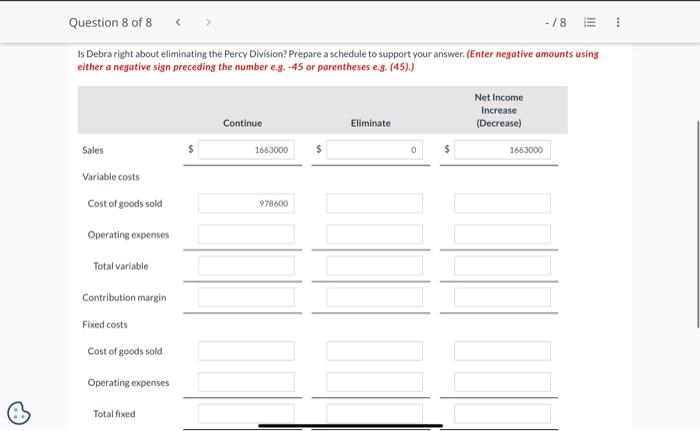700x431 pixels.
Task: Click Total fixed Eliminate field
Action: pos(375,414)
